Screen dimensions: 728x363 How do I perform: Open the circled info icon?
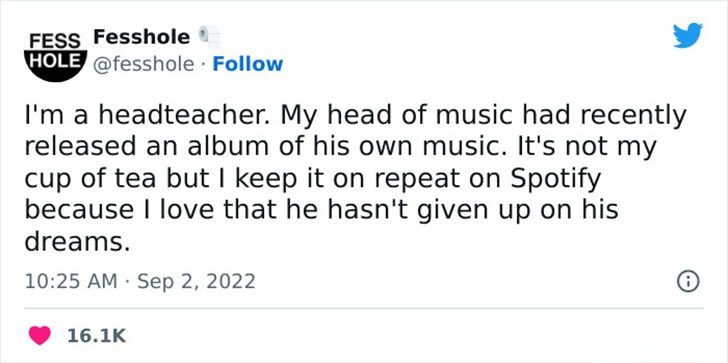click(688, 282)
